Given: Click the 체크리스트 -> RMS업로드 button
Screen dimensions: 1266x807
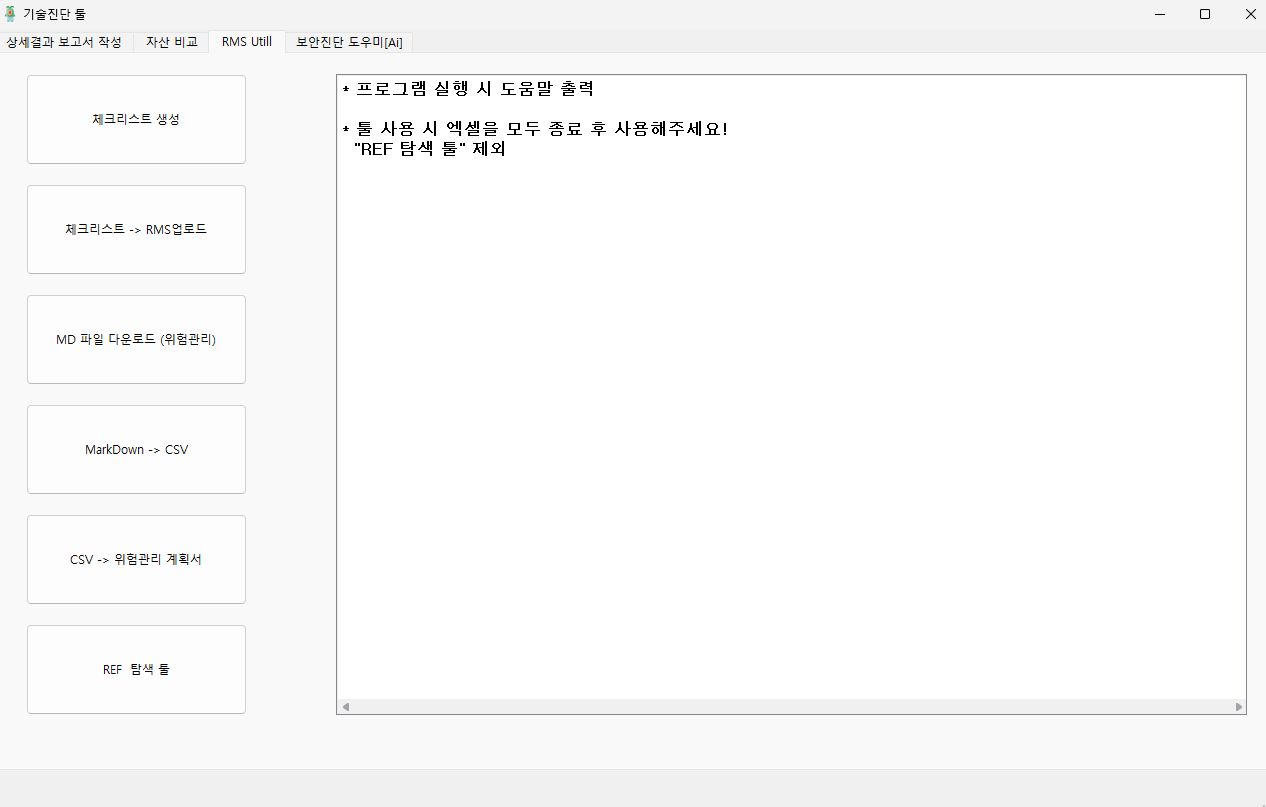Looking at the screenshot, I should click(136, 229).
